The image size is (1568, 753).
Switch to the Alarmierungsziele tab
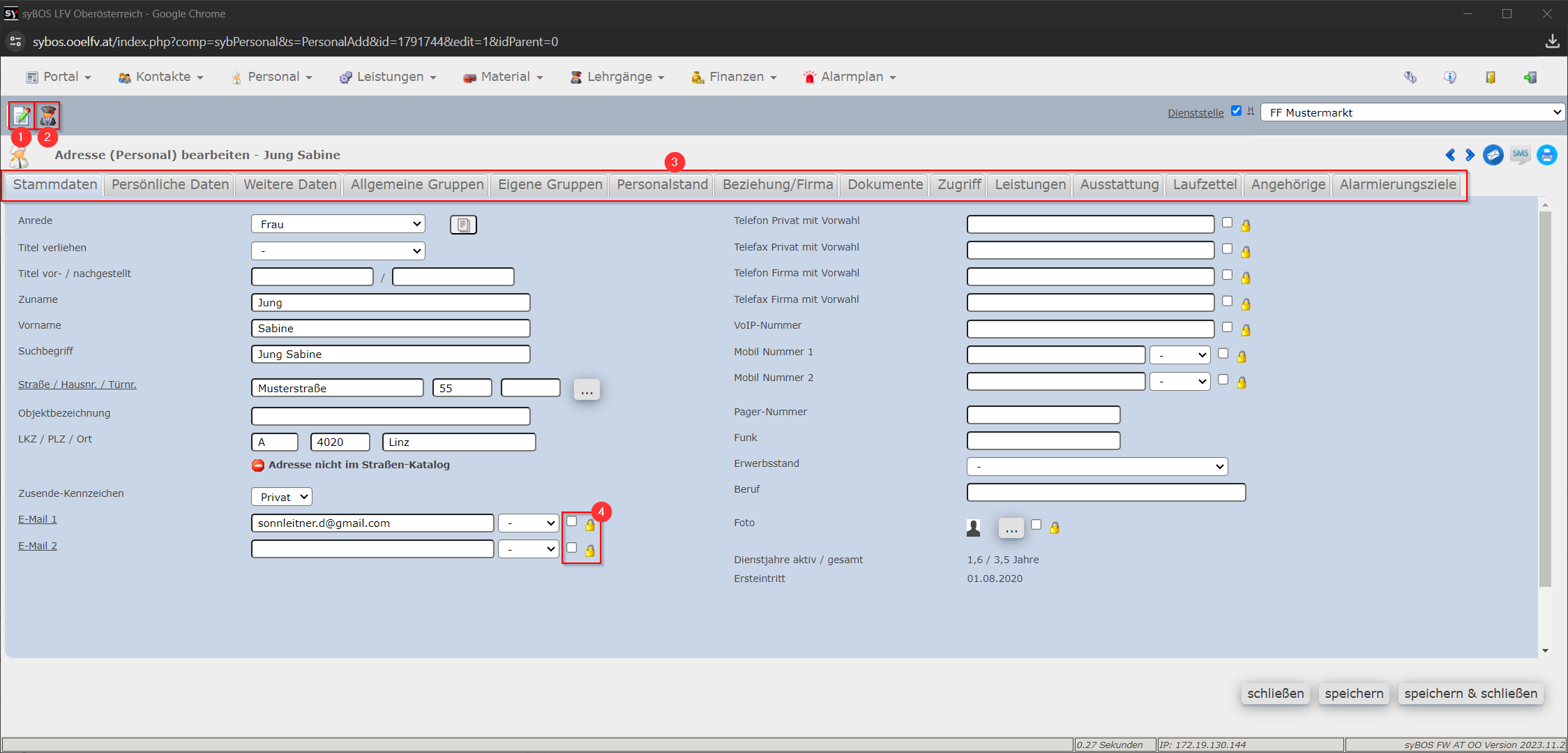1398,185
